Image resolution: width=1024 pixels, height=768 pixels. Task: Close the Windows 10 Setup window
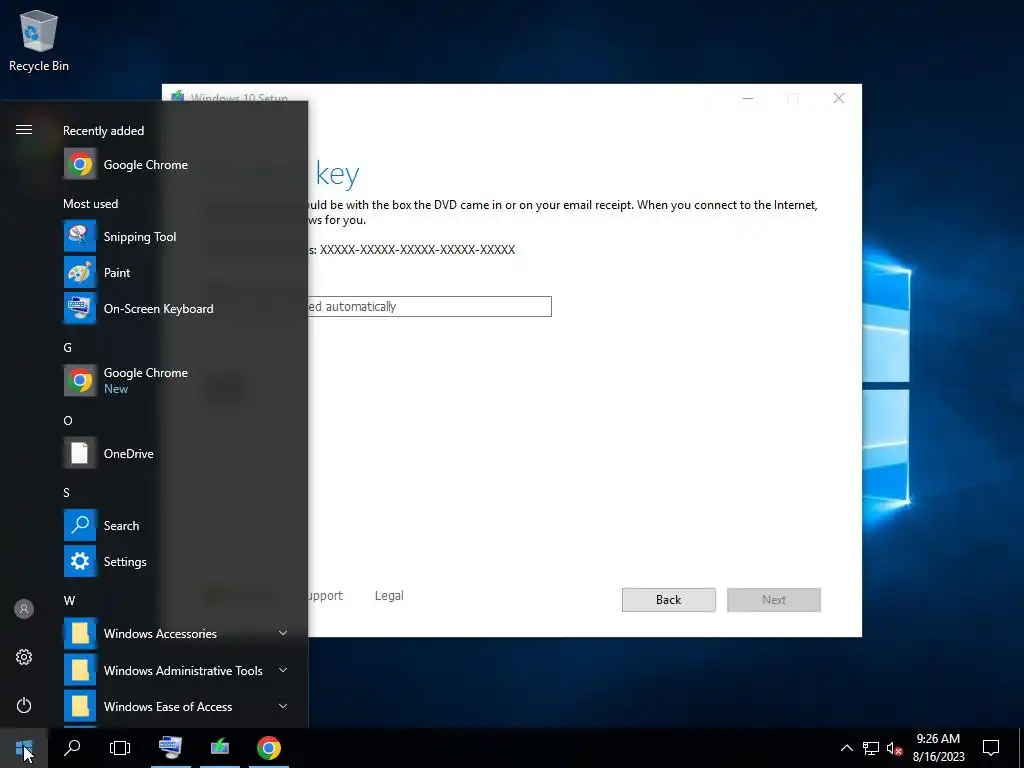point(839,98)
